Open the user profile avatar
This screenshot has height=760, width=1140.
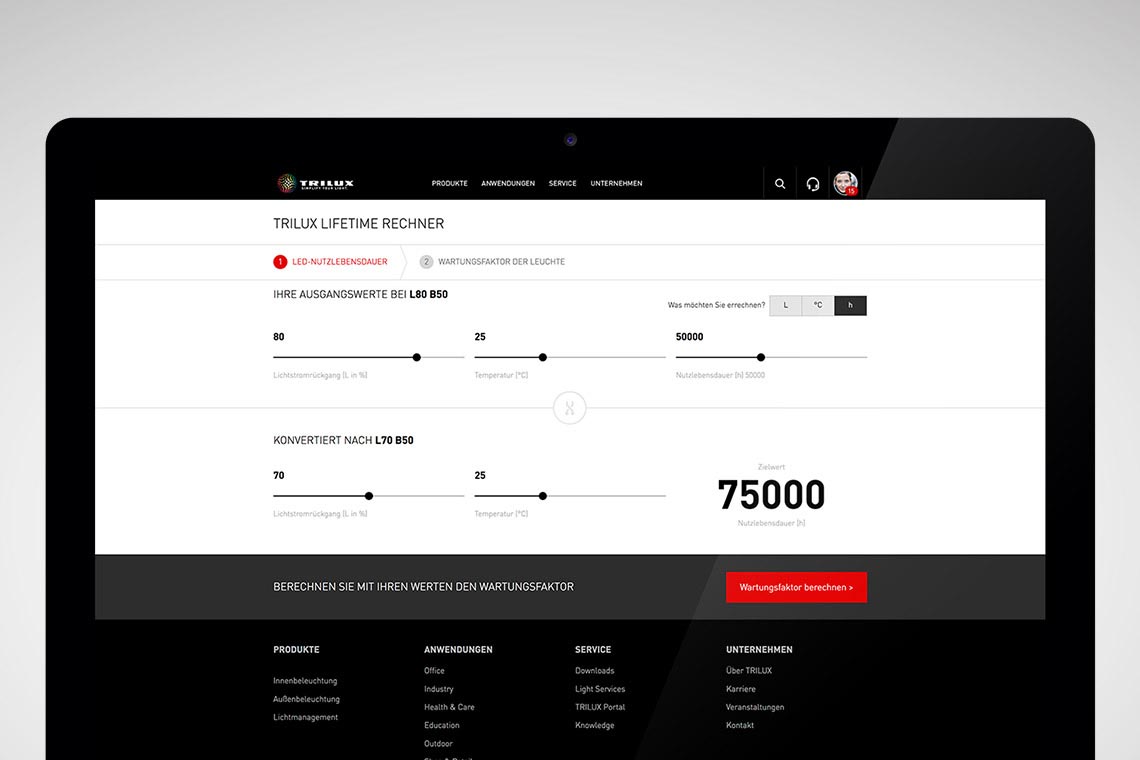tap(846, 183)
